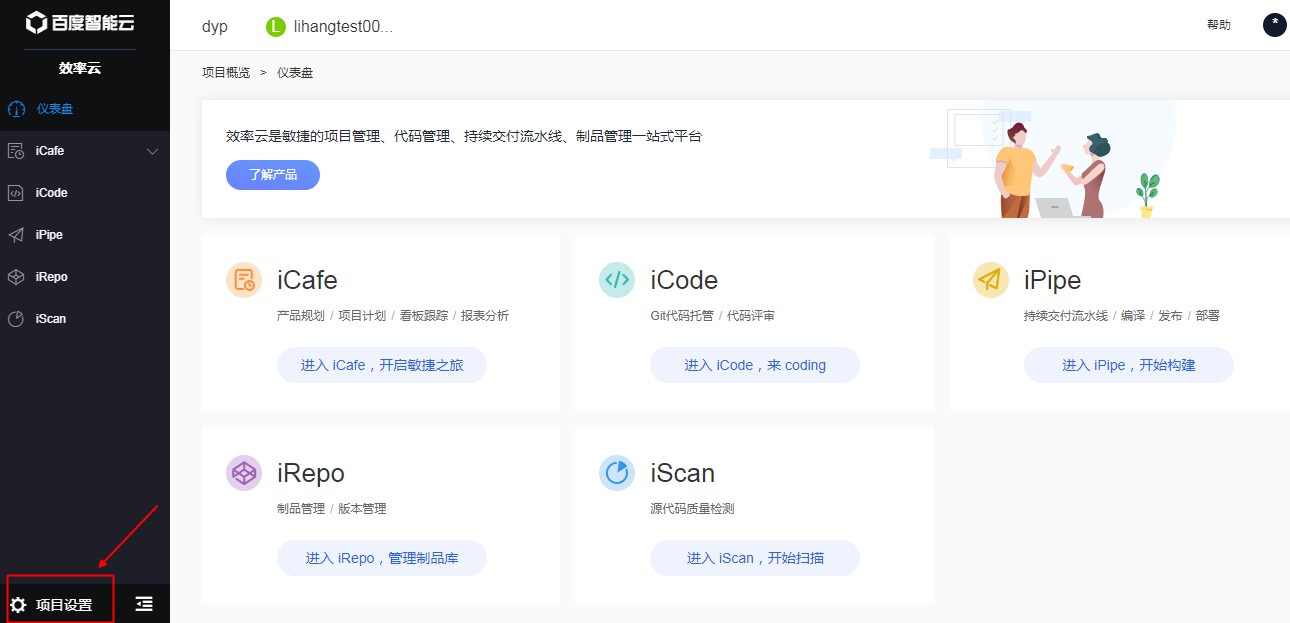Select the iScan icon in the sidebar
Screen dimensions: 1290x623
16,319
